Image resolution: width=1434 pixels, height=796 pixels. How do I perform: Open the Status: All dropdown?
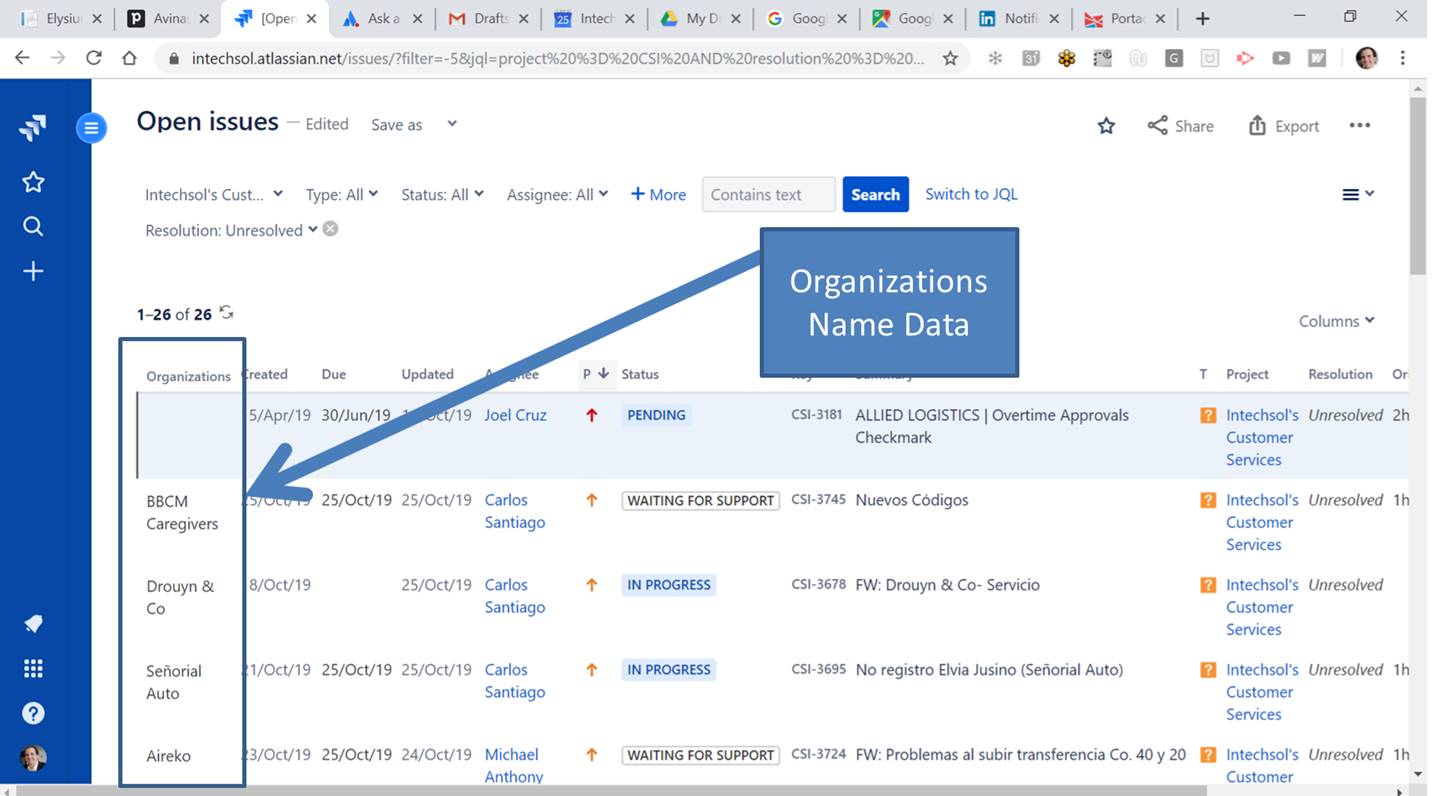(442, 194)
